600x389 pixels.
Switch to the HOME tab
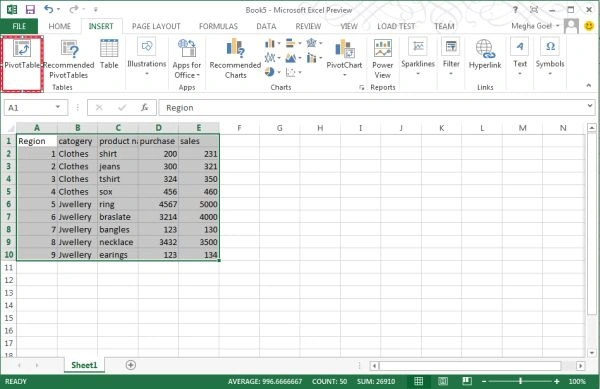[x=60, y=26]
